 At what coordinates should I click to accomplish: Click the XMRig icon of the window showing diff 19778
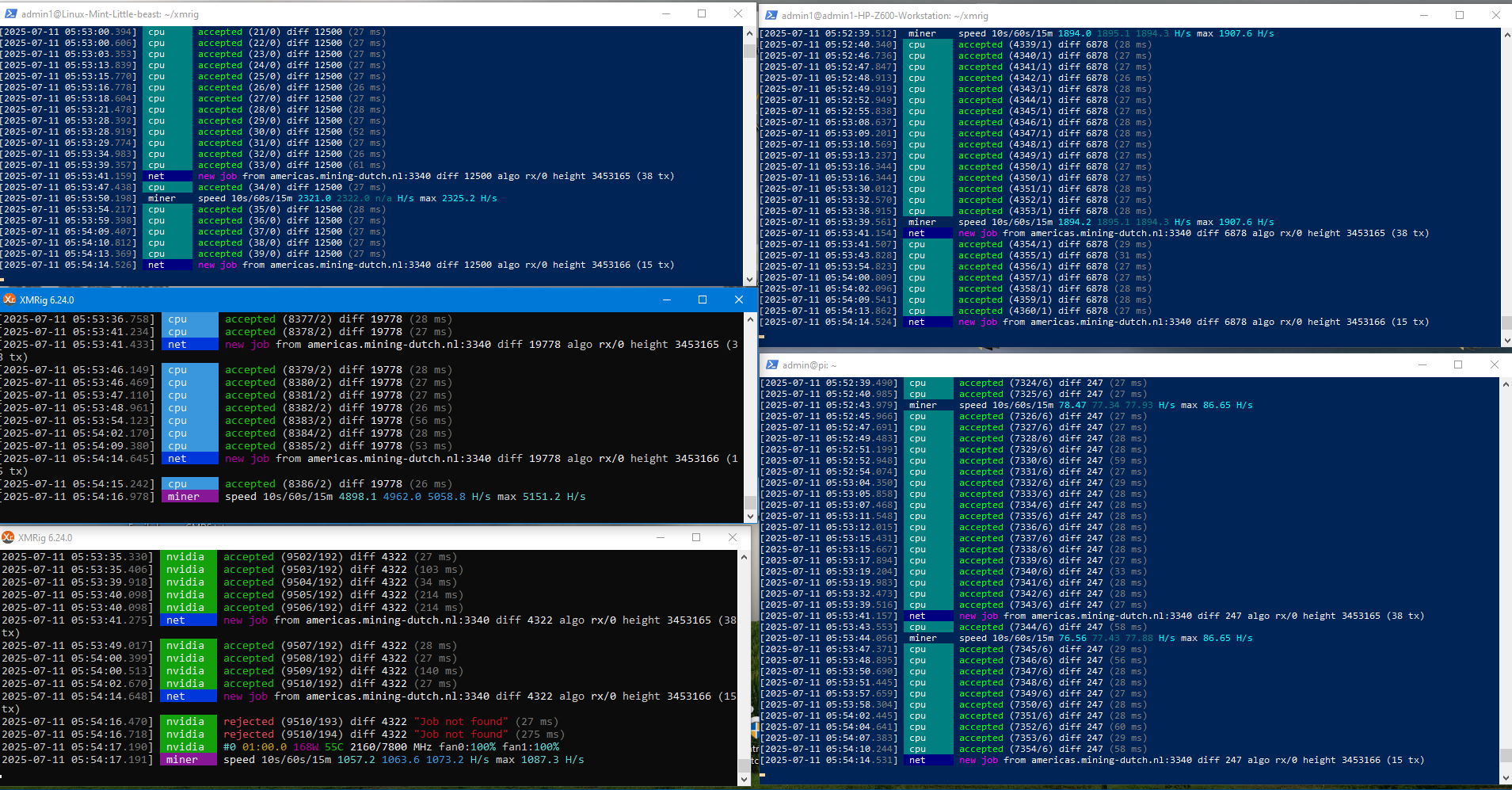[x=10, y=300]
